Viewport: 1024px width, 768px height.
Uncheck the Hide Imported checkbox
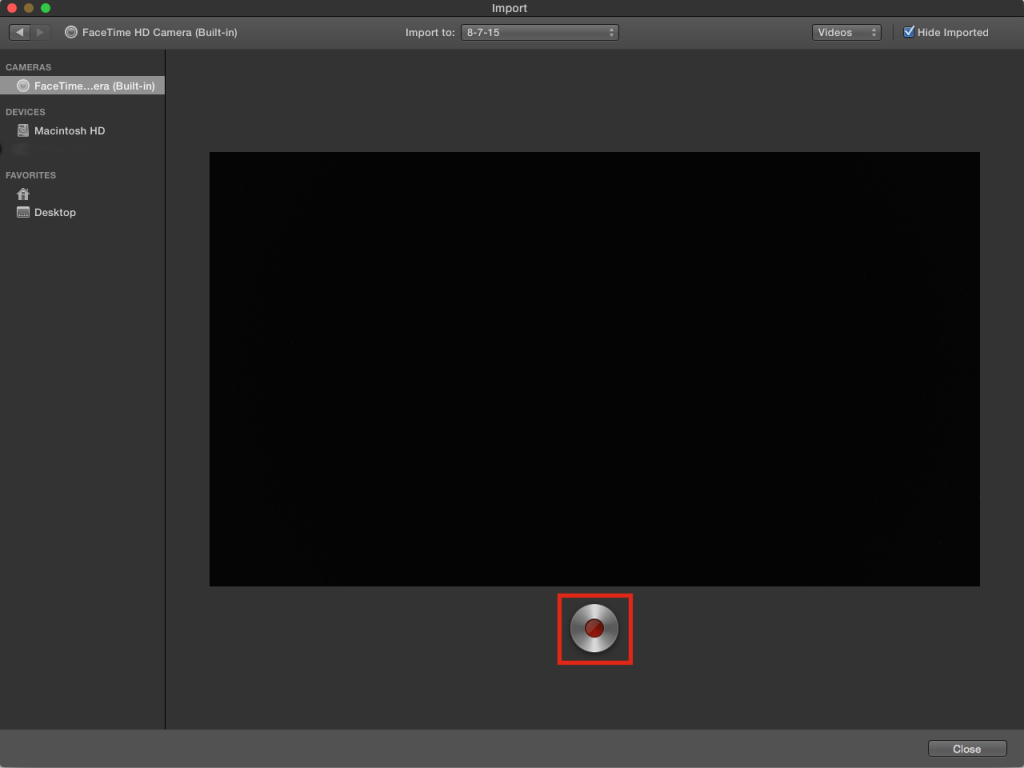[x=909, y=32]
